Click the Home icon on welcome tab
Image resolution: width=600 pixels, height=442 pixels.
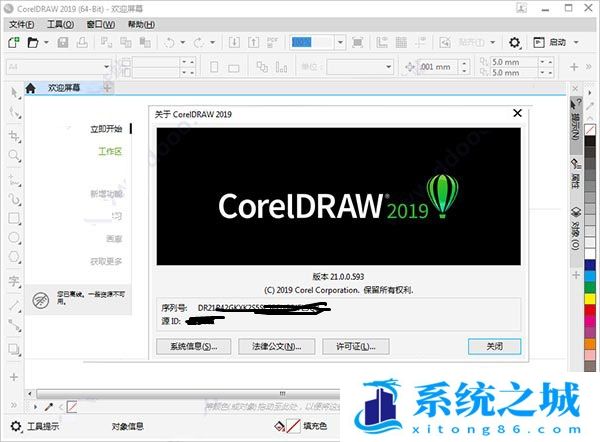31,88
